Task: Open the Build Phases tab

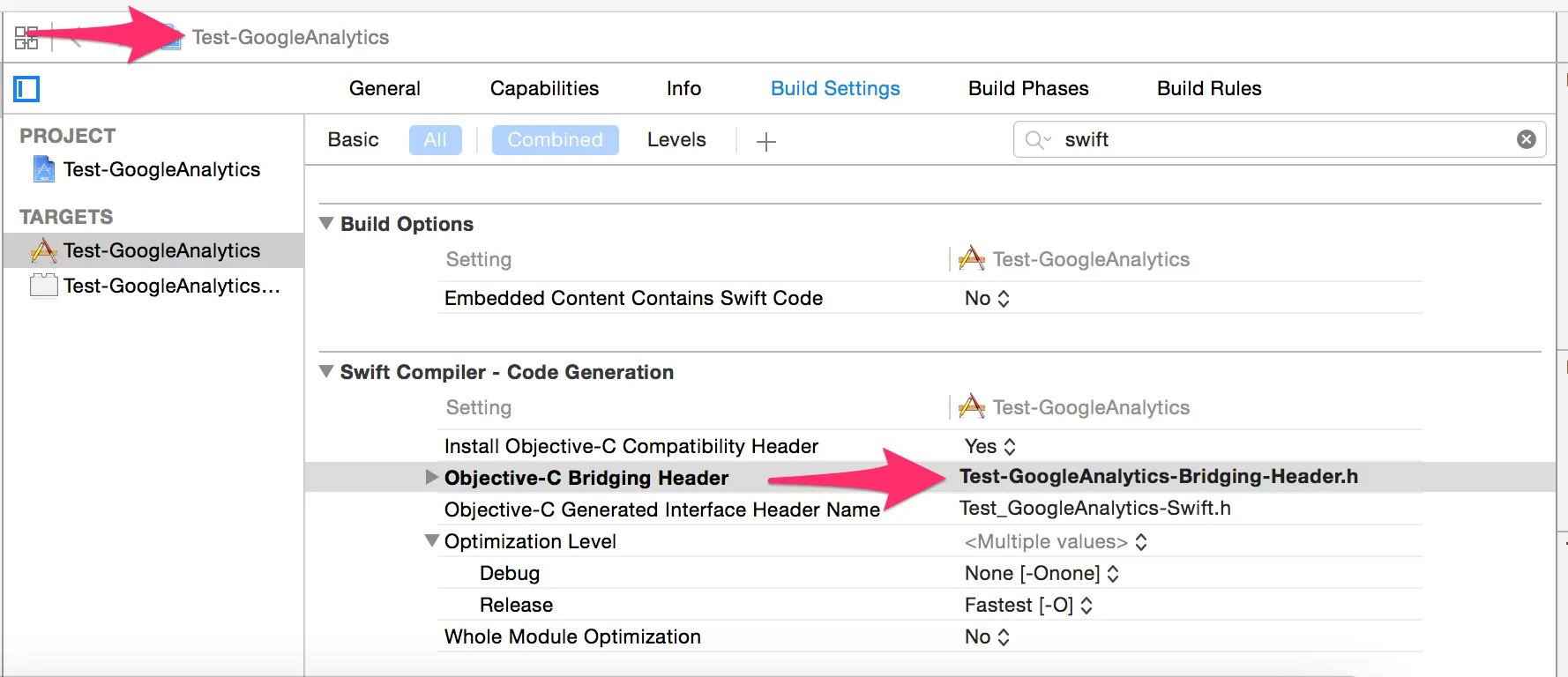Action: pos(1028,88)
